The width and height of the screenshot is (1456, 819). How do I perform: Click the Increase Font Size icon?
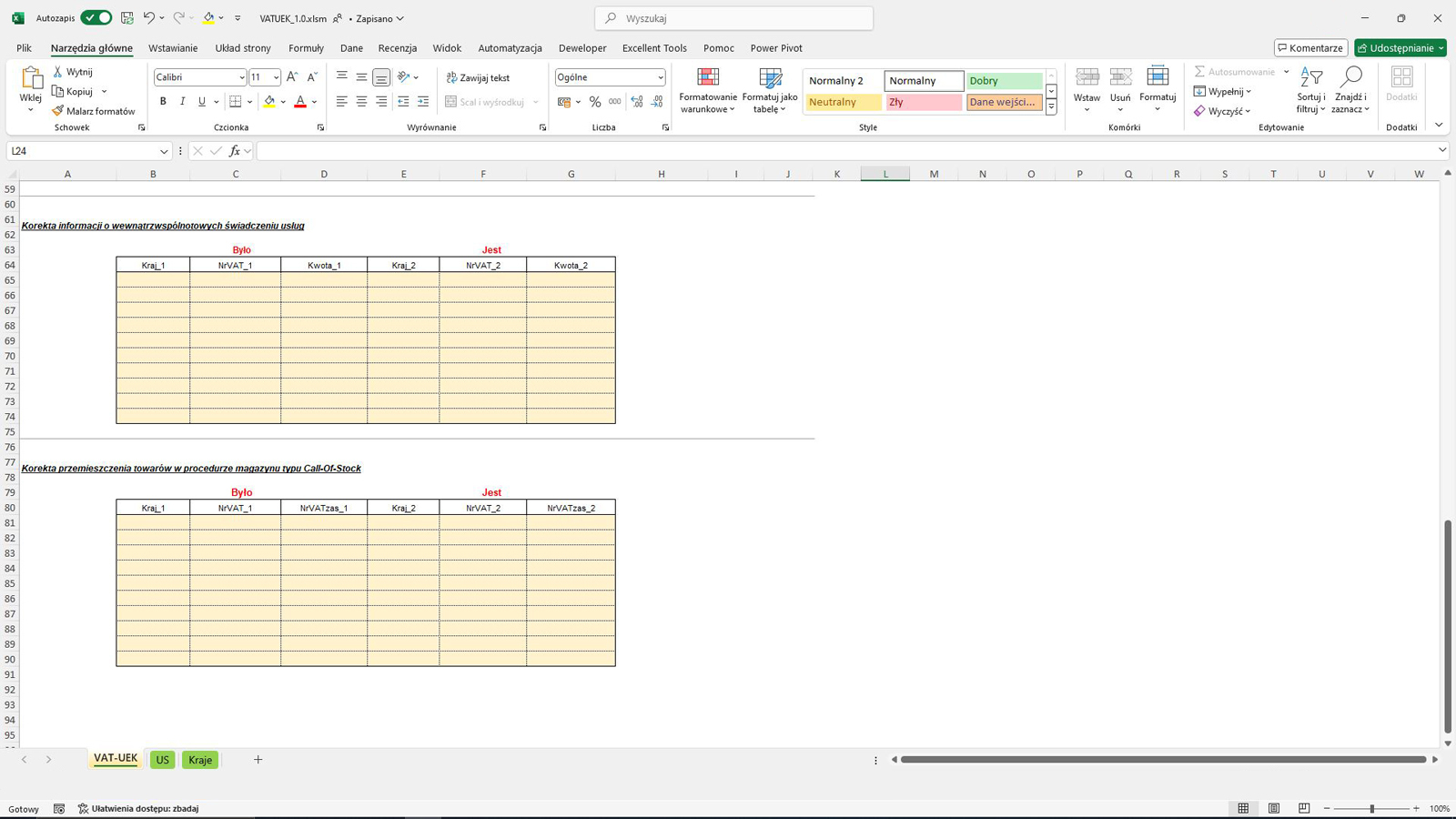point(292,77)
